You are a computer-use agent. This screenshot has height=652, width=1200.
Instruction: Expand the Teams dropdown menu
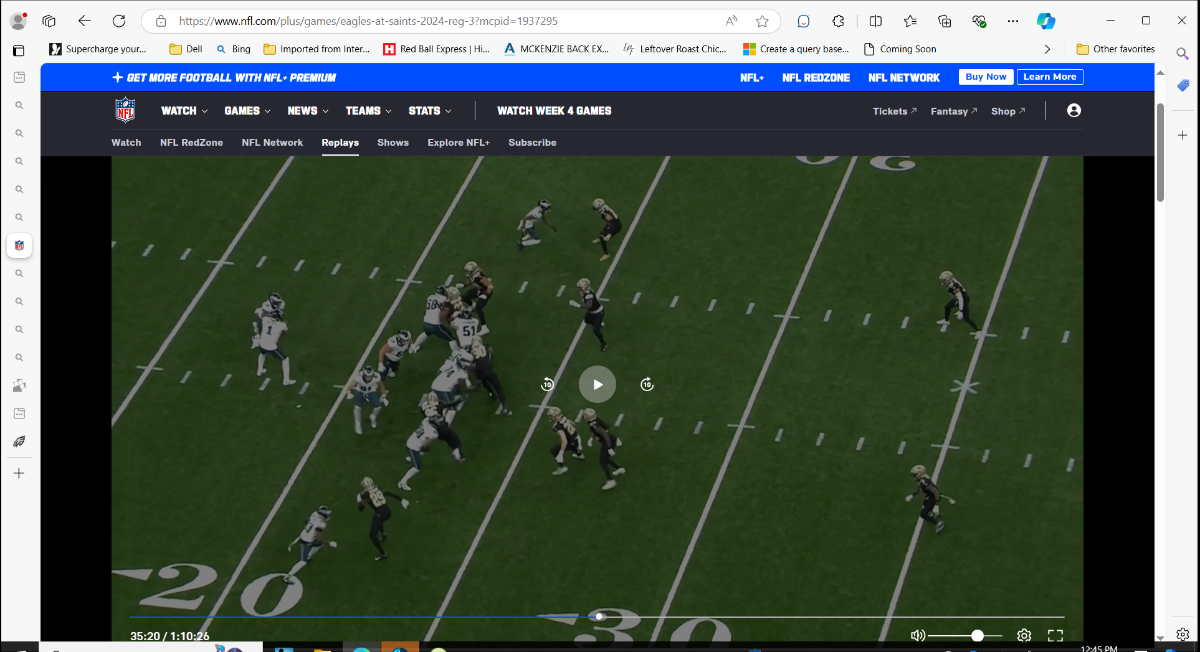coord(368,111)
